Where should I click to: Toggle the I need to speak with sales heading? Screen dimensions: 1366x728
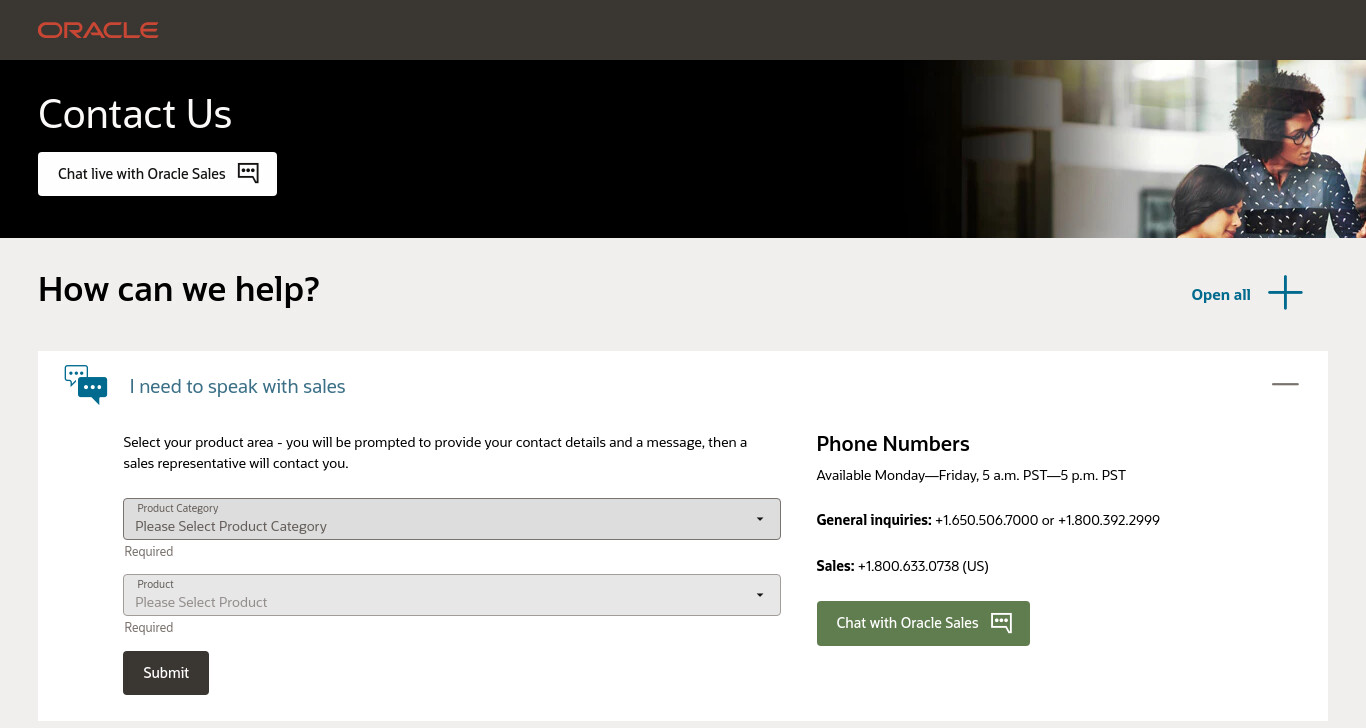pyautogui.click(x=238, y=387)
